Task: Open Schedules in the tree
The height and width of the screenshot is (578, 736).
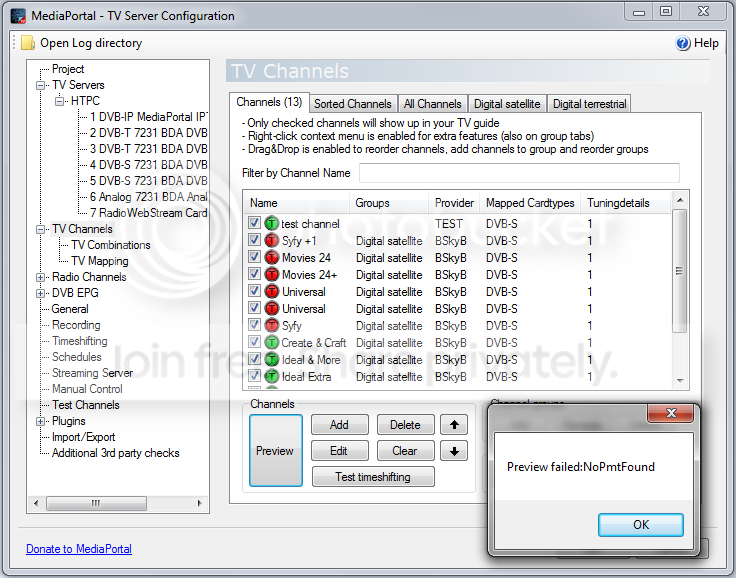Action: tap(77, 357)
